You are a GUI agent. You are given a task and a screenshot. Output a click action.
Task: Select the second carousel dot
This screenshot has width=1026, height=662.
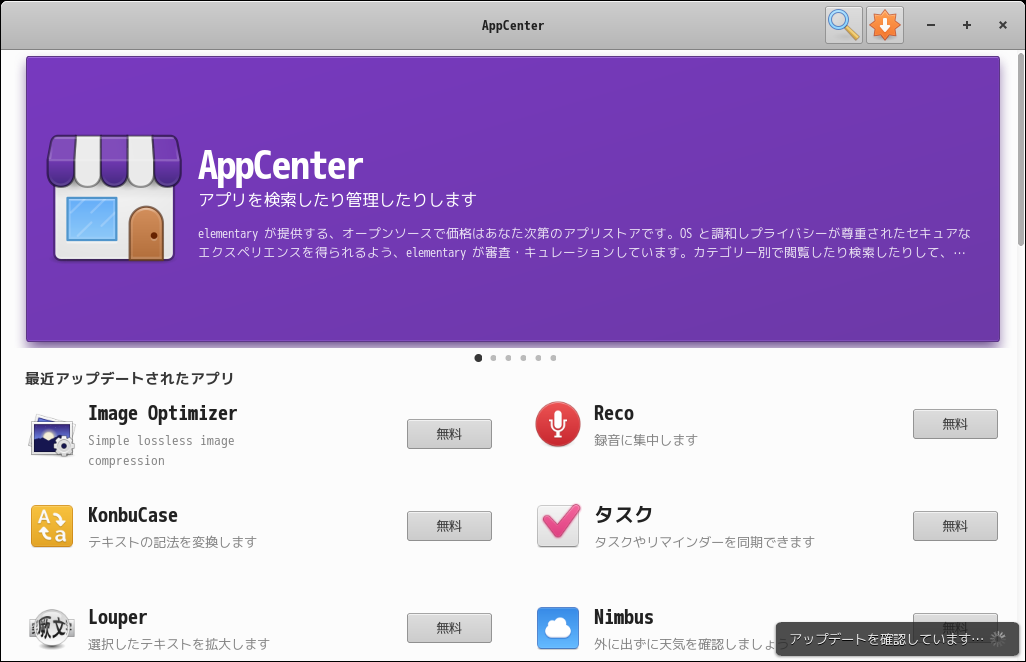(493, 357)
